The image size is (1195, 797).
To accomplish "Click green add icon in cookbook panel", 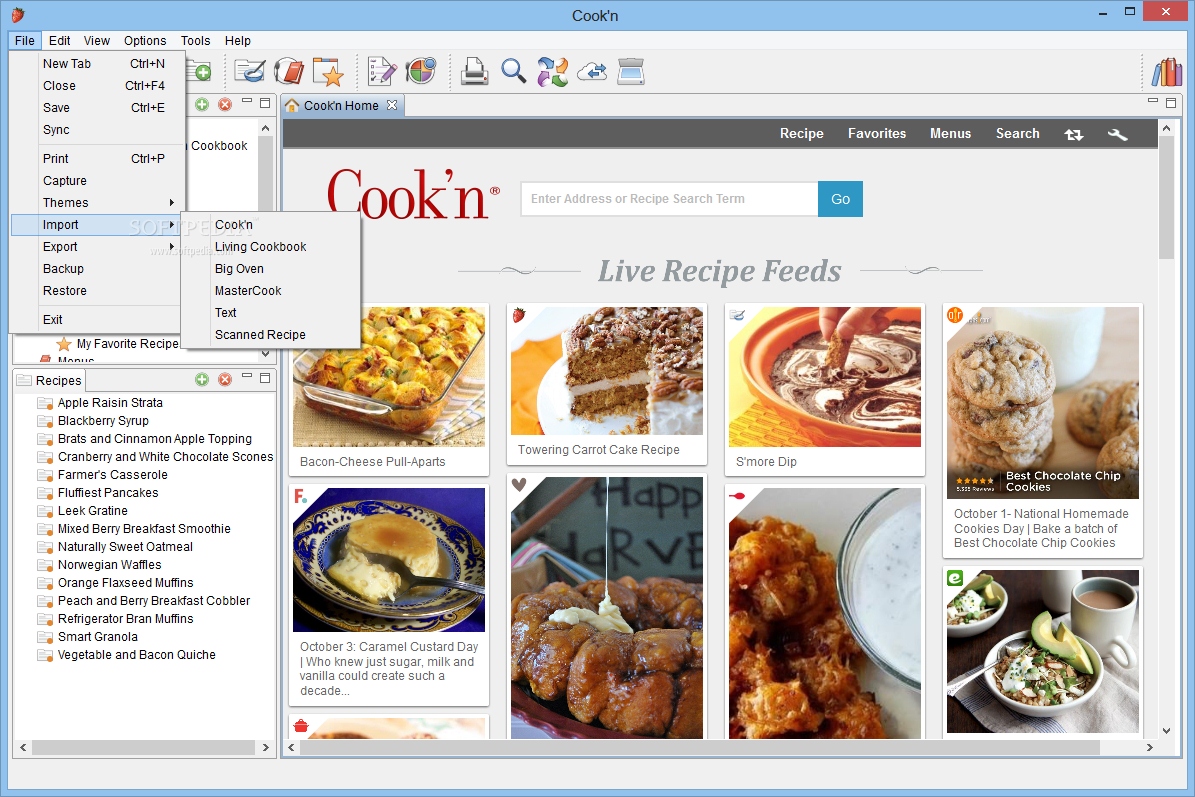I will click(x=202, y=104).
